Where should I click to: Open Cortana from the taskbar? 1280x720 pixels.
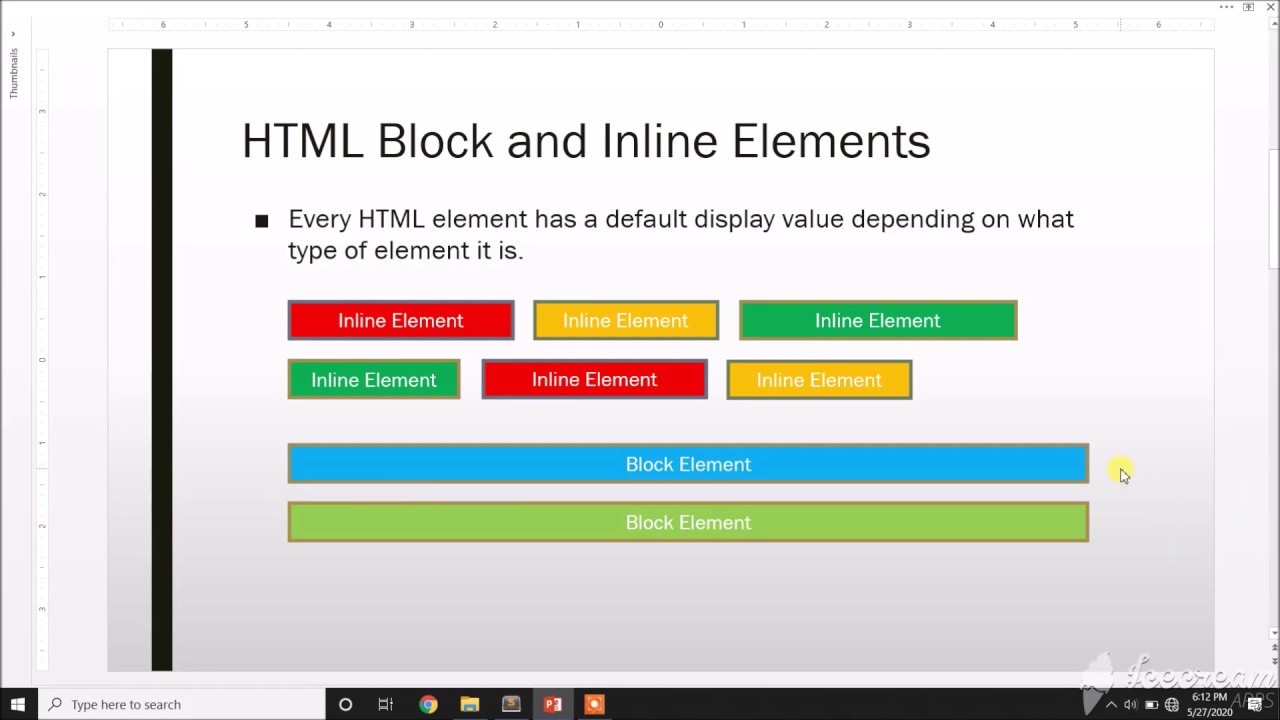345,704
